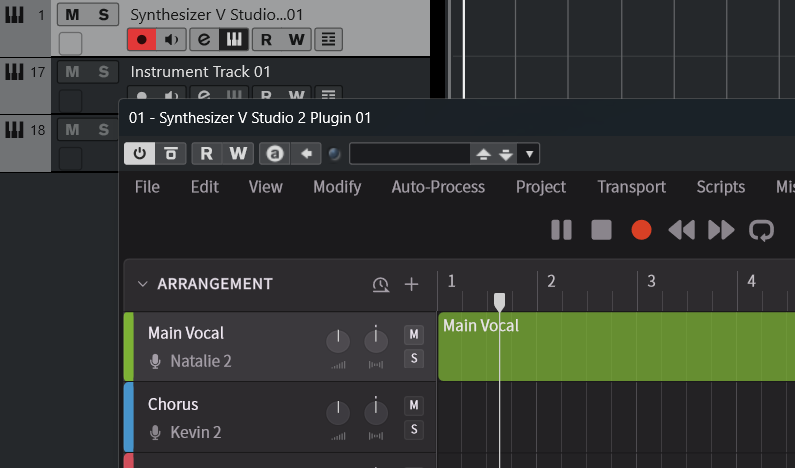Click the color box under track 1 mute

70,44
